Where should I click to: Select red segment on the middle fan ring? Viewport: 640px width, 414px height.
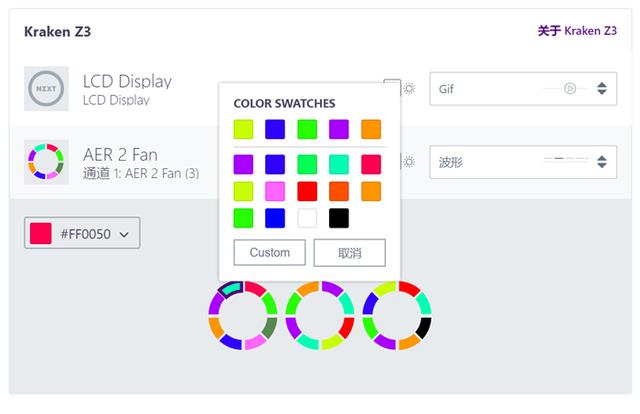click(x=347, y=327)
